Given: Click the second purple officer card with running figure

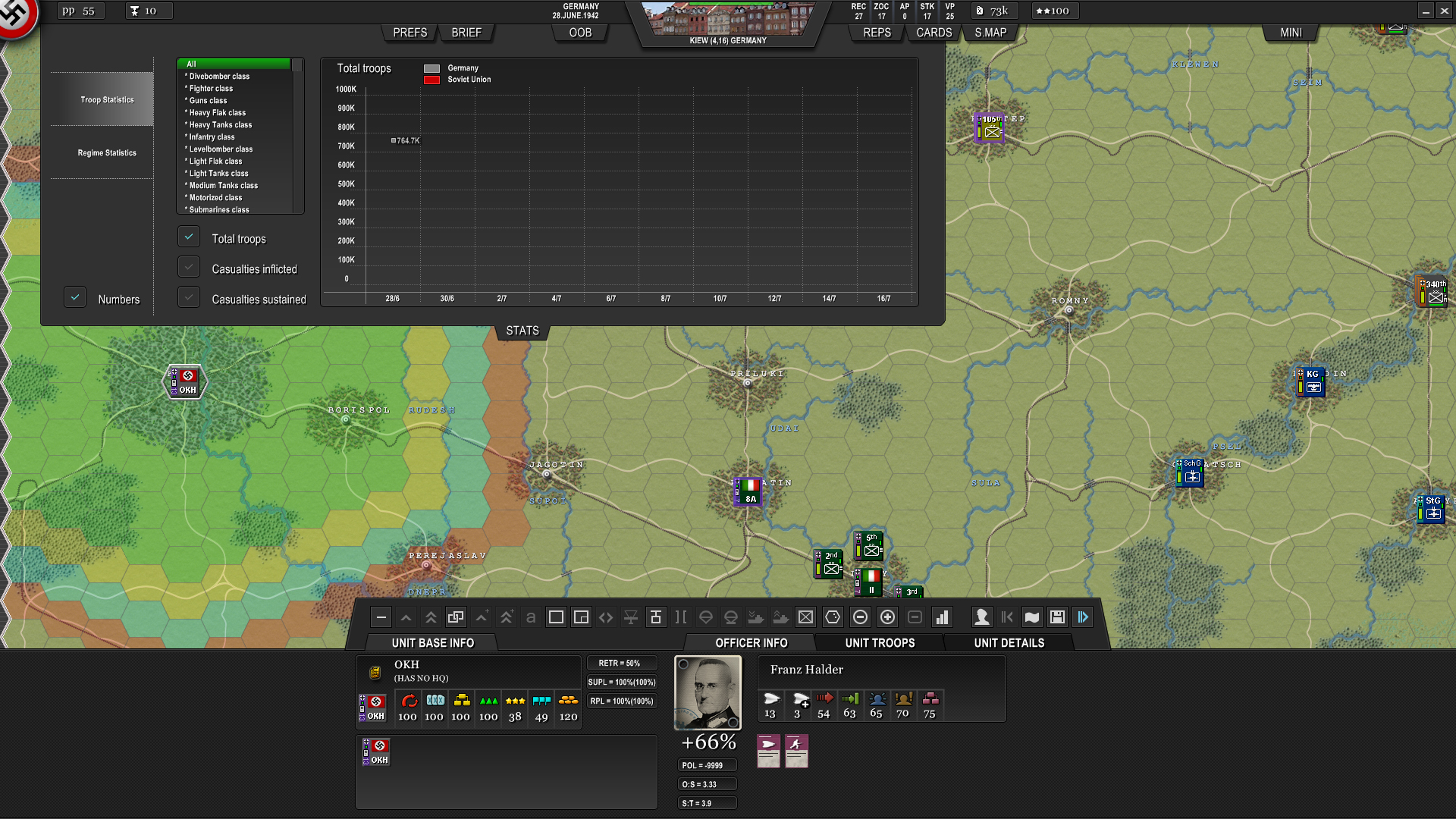Looking at the screenshot, I should pos(796,751).
